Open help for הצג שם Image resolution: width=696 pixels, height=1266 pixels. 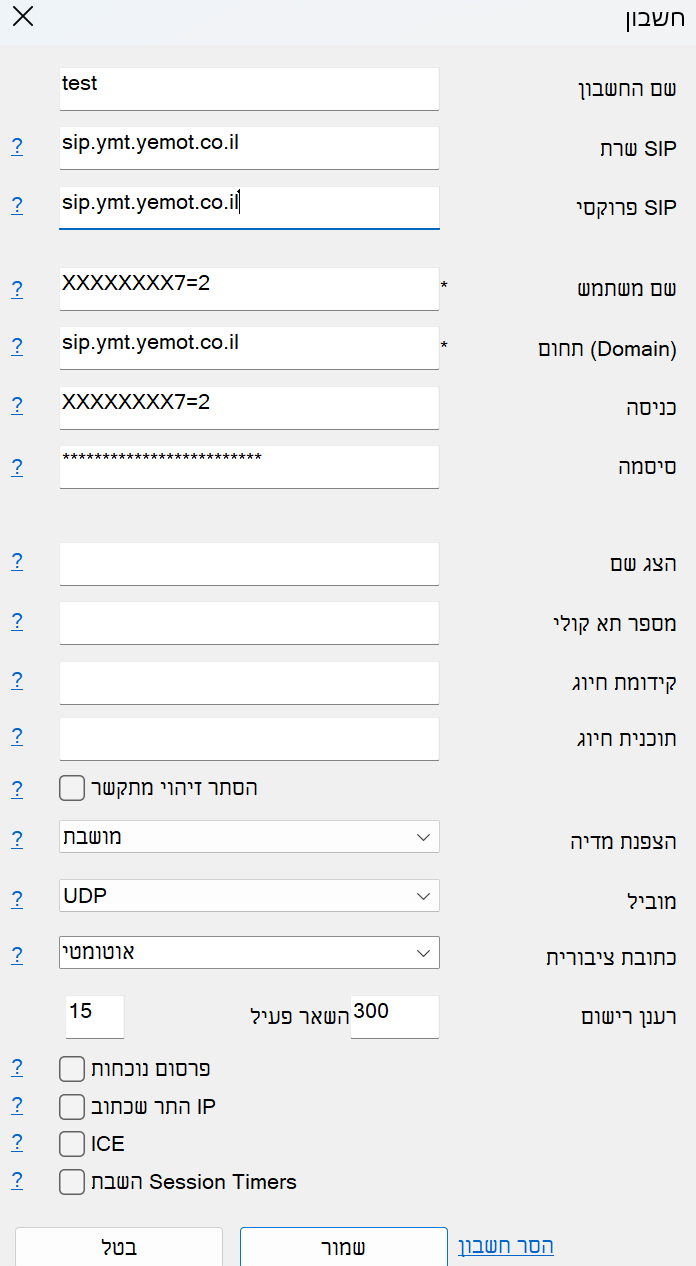click(17, 561)
